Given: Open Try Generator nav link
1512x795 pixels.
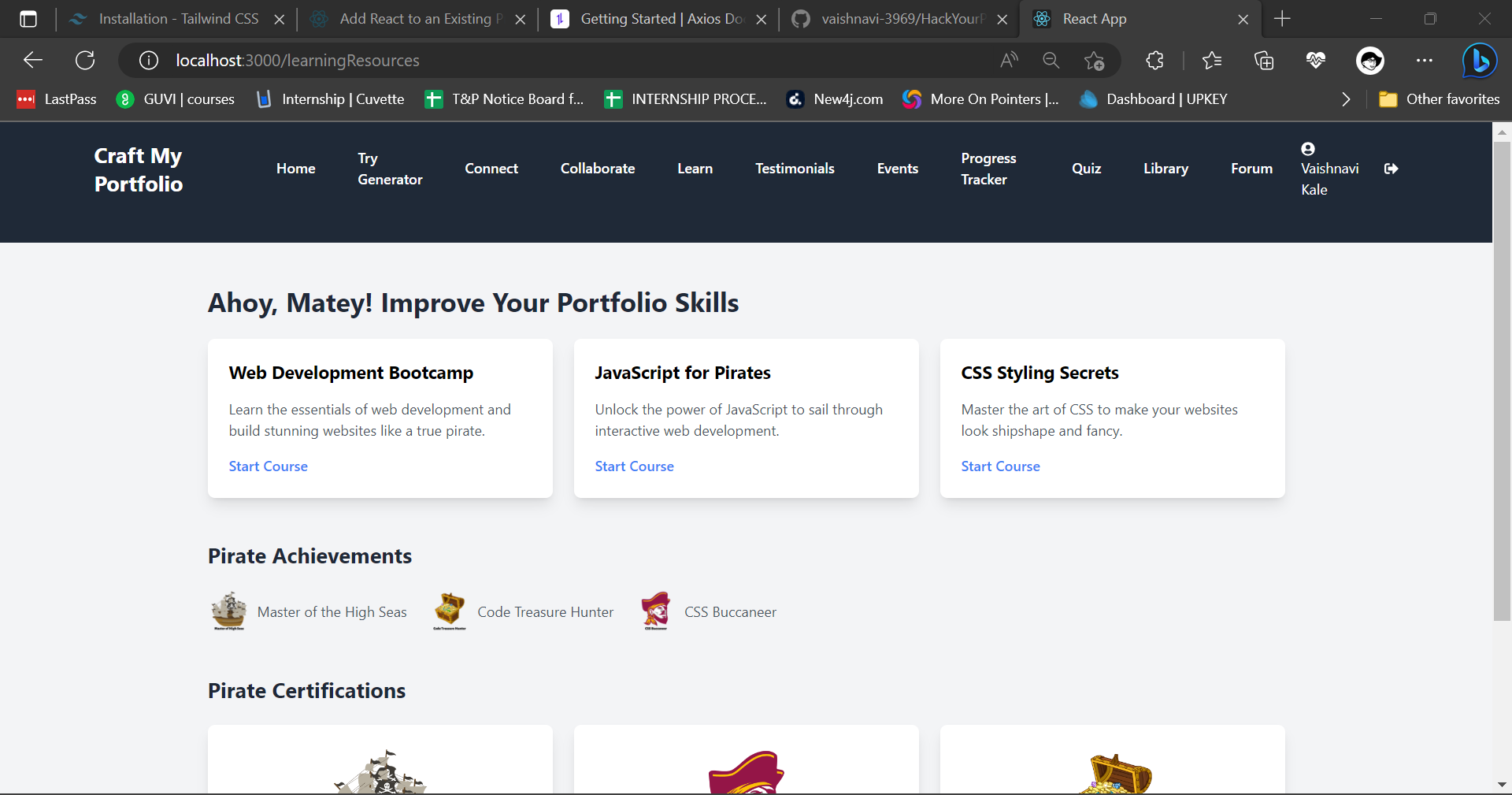Looking at the screenshot, I should point(390,169).
